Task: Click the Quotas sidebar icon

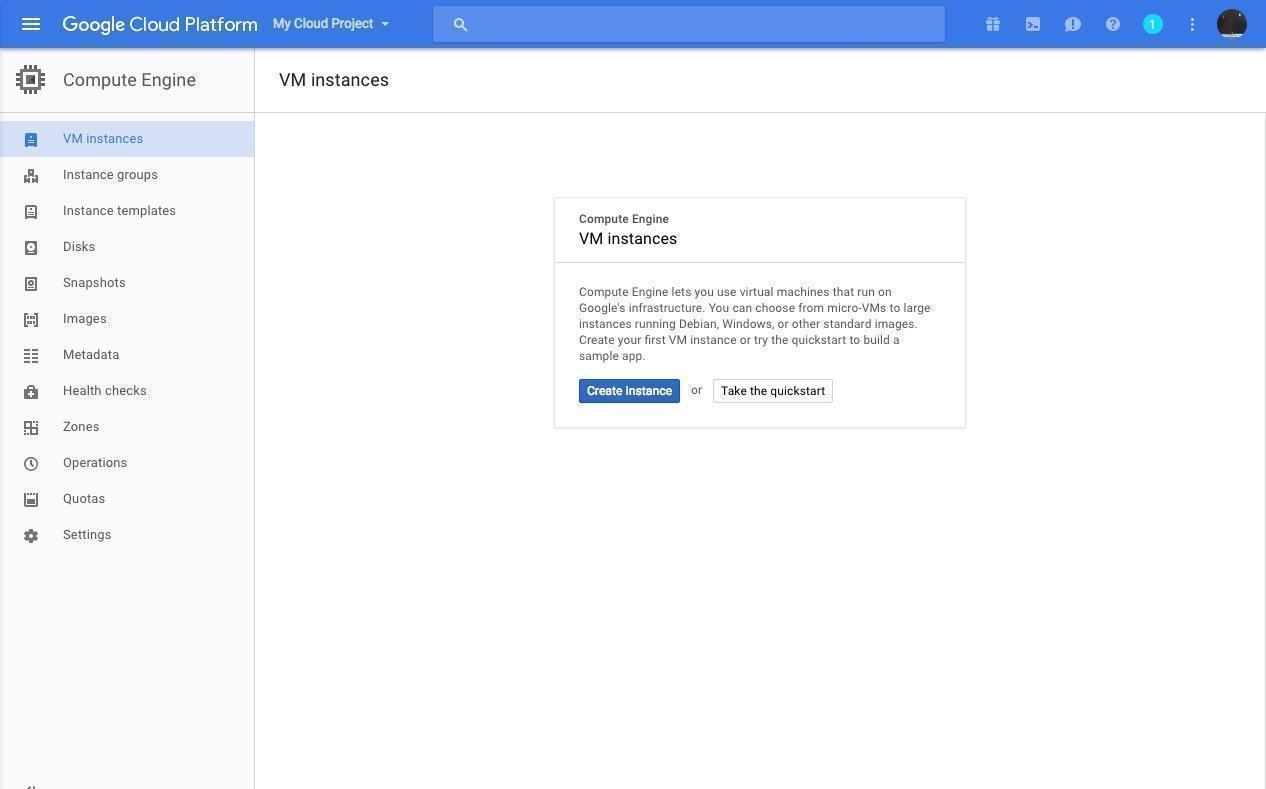Action: pos(31,500)
